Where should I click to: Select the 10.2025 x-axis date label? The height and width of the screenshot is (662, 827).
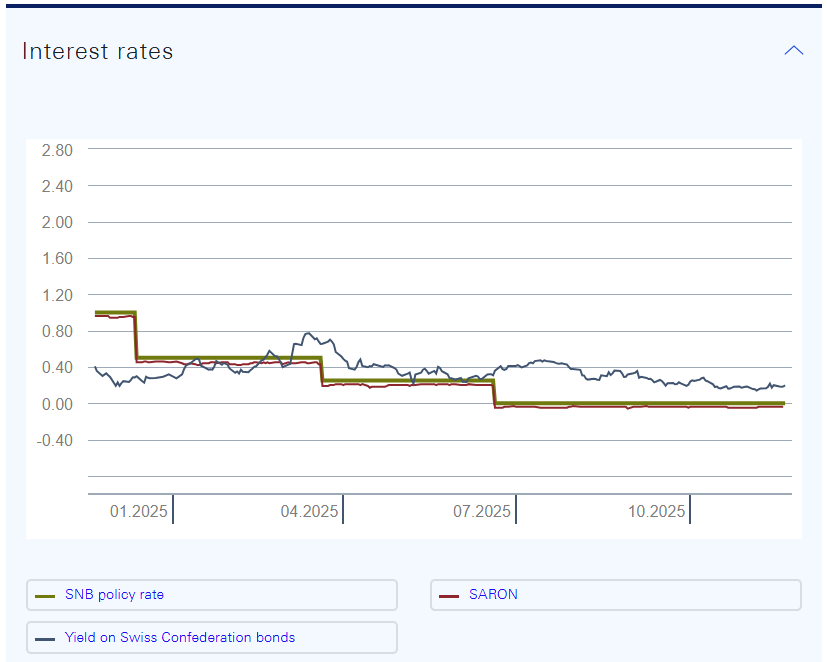pos(657,512)
